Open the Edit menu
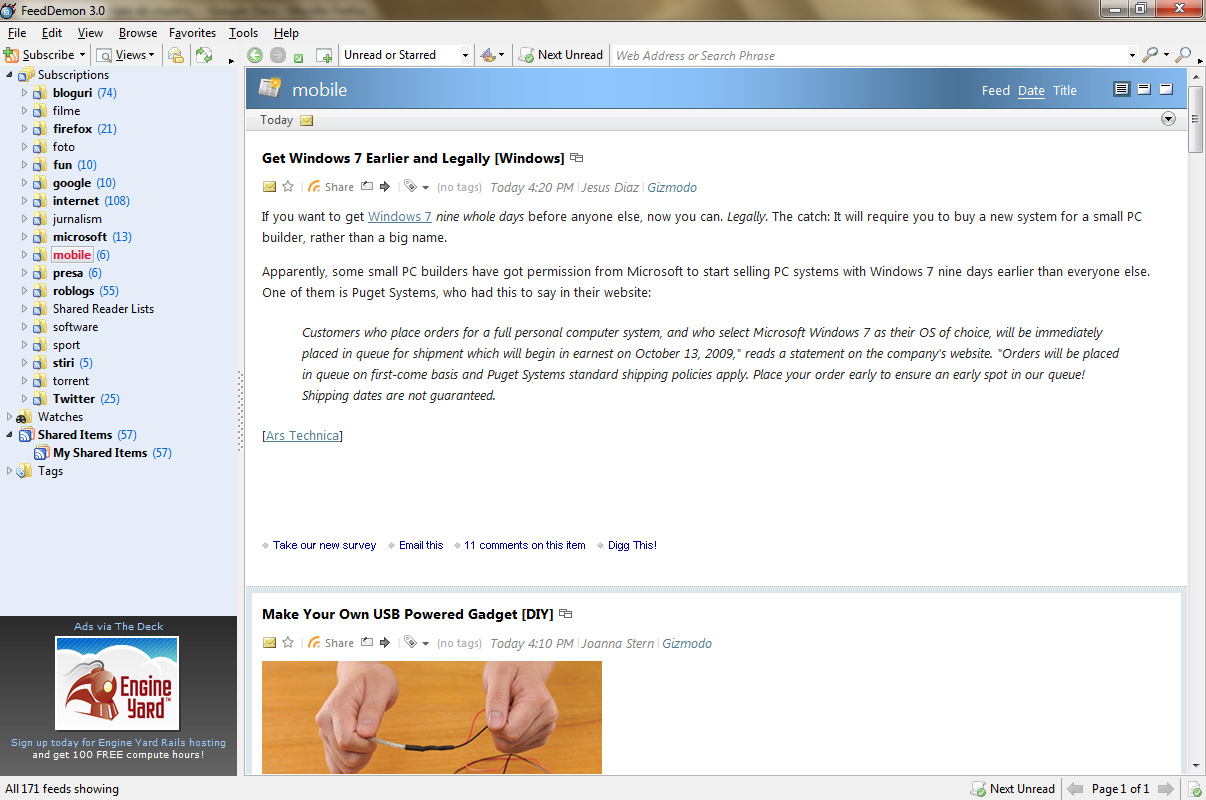The width and height of the screenshot is (1206, 800). 52,33
